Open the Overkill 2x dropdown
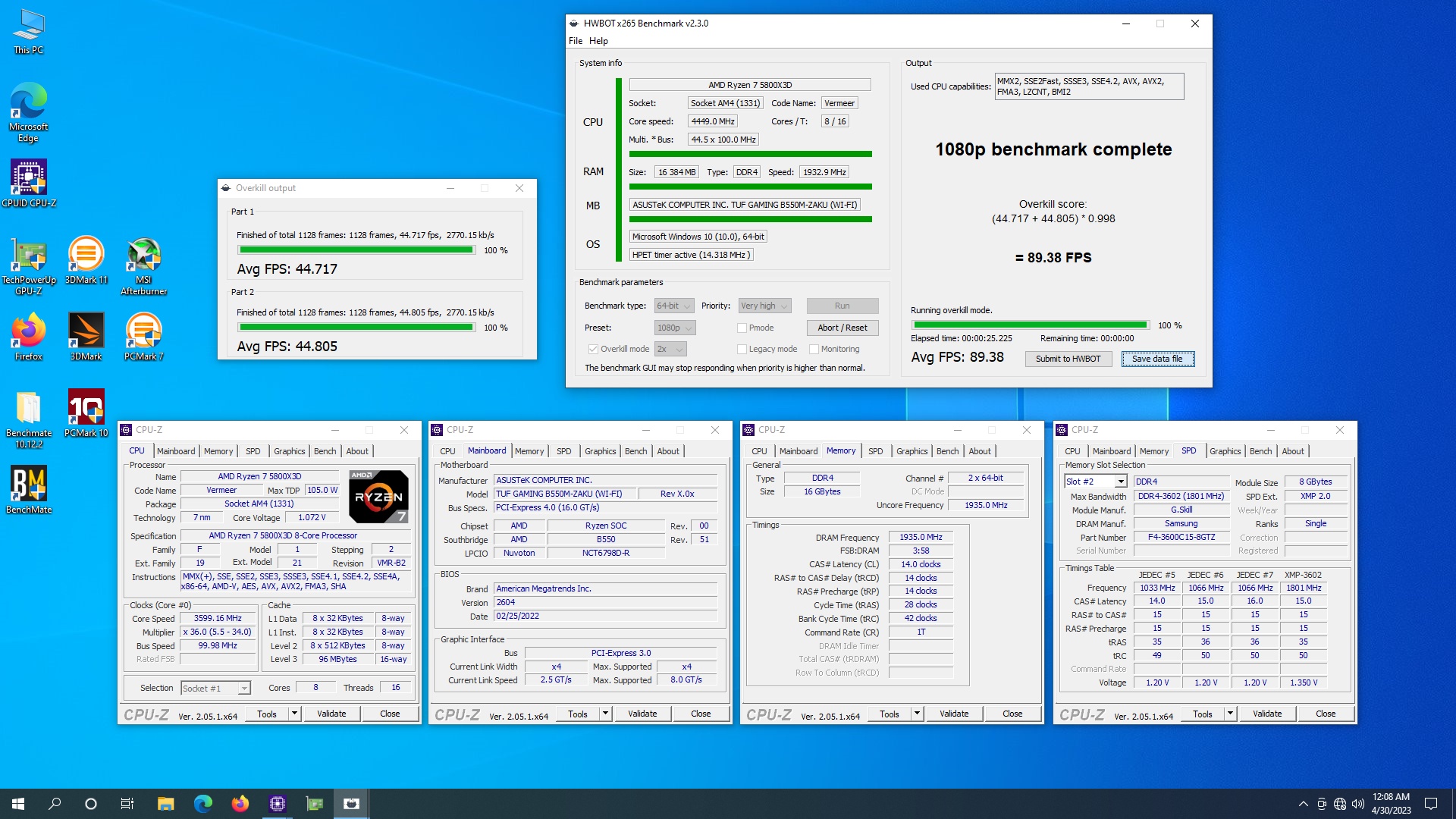The width and height of the screenshot is (1456, 819). coord(670,349)
